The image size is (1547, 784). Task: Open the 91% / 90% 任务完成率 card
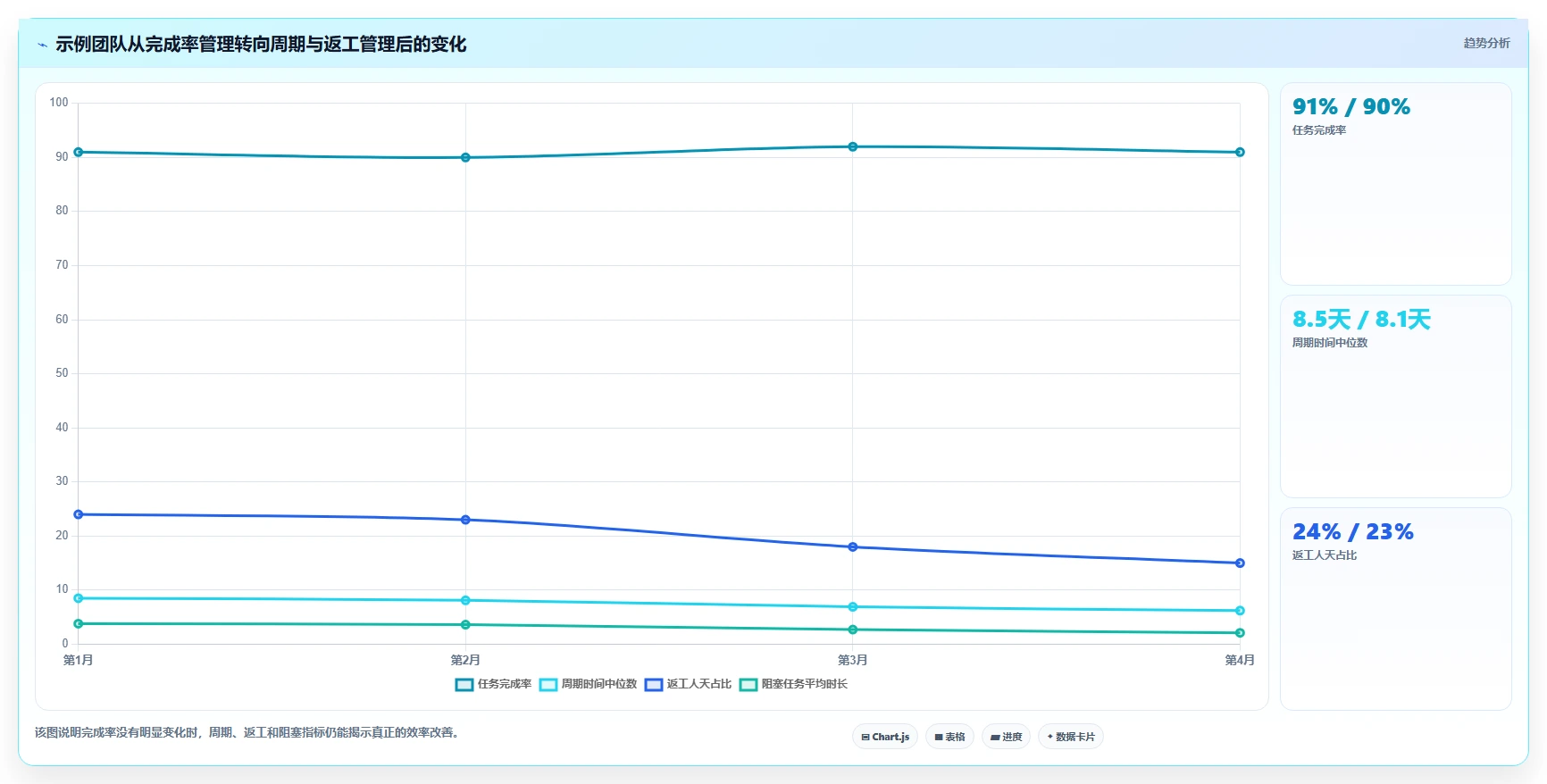click(x=1395, y=184)
